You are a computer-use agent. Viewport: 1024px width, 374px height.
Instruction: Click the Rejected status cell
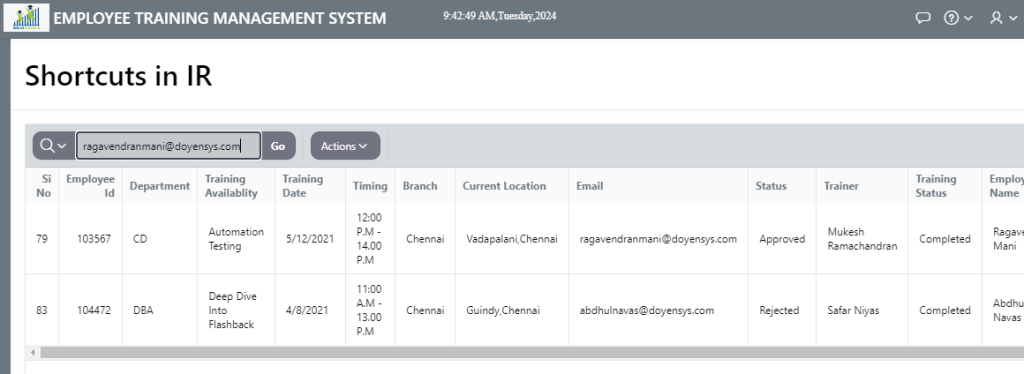779,311
